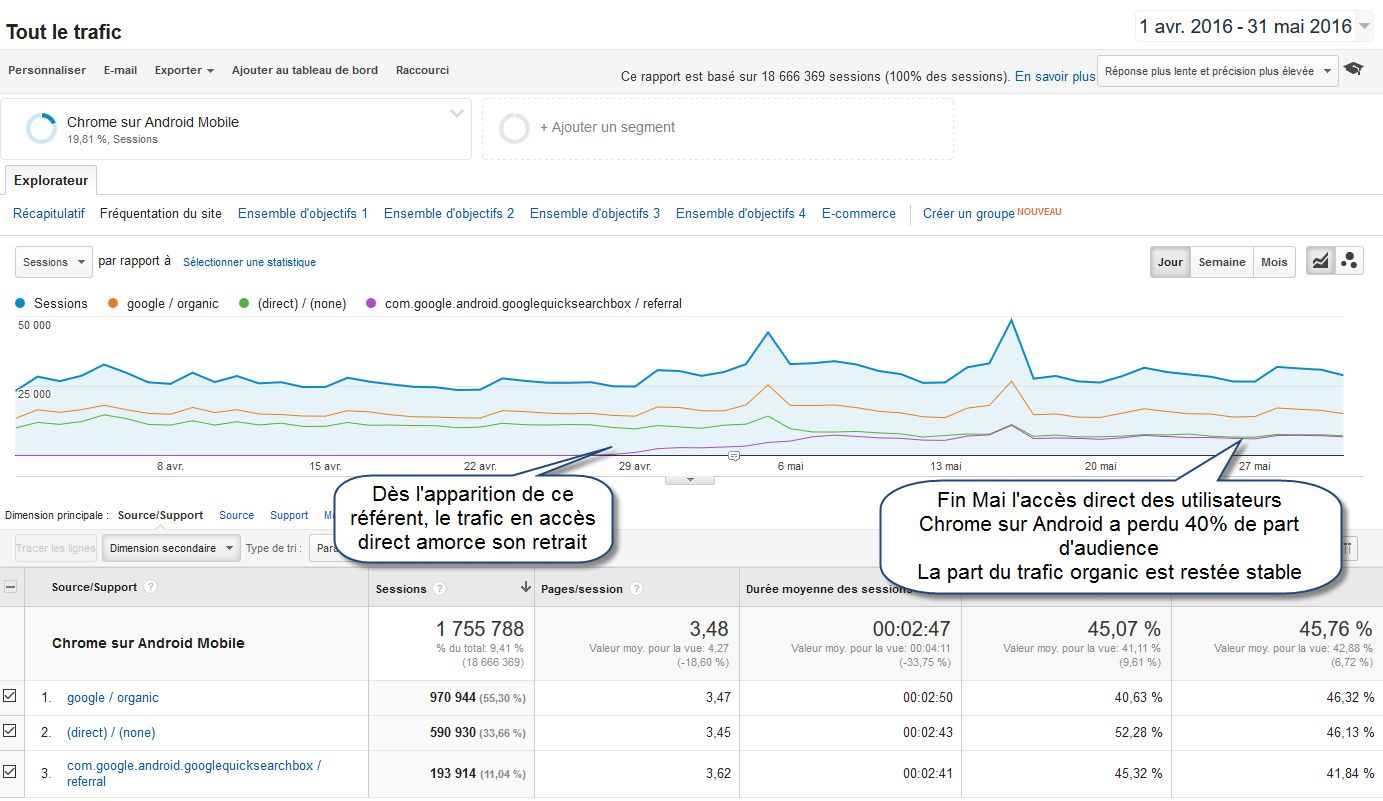Screen dimensions: 1383x801
Task: Click the Durée moyenne des sessions header
Action: [829, 589]
